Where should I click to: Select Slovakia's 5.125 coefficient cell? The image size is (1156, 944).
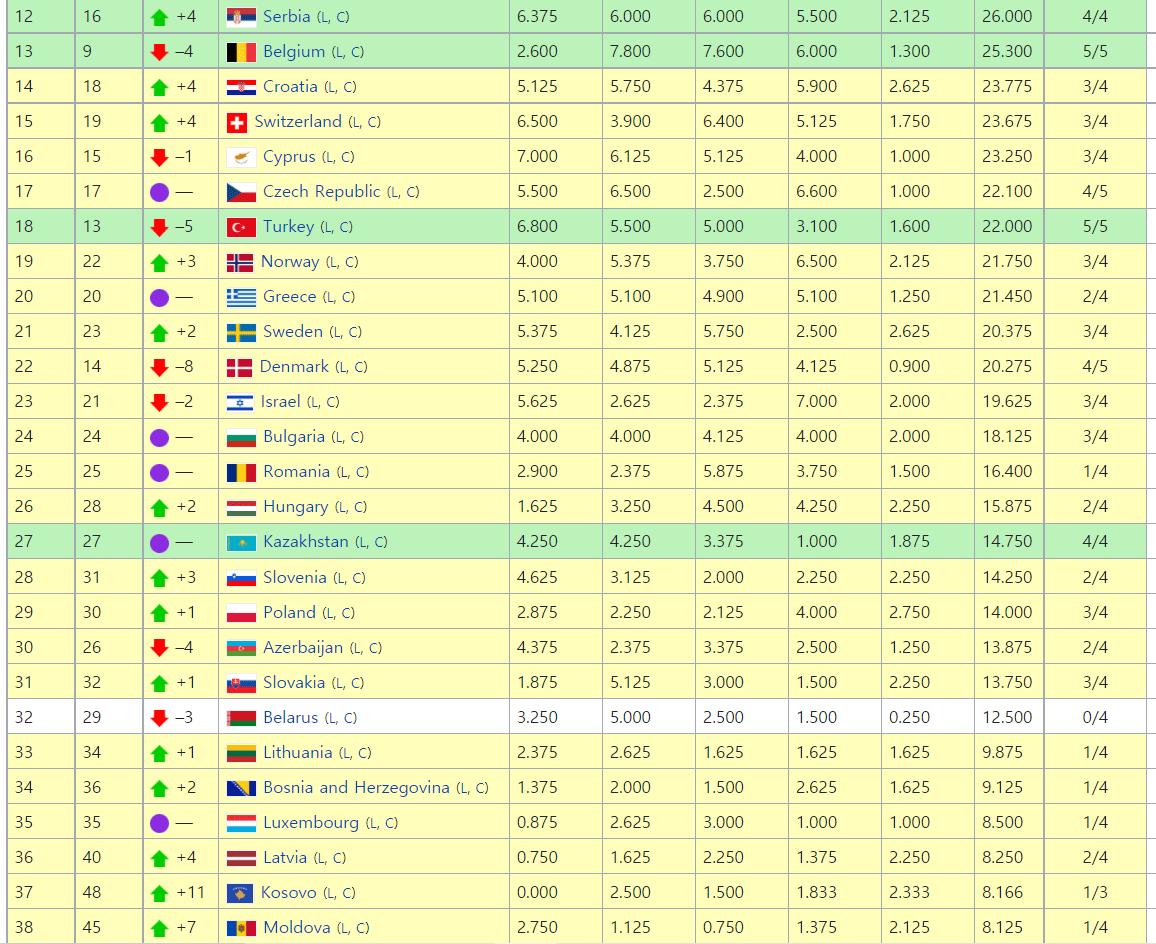point(649,682)
